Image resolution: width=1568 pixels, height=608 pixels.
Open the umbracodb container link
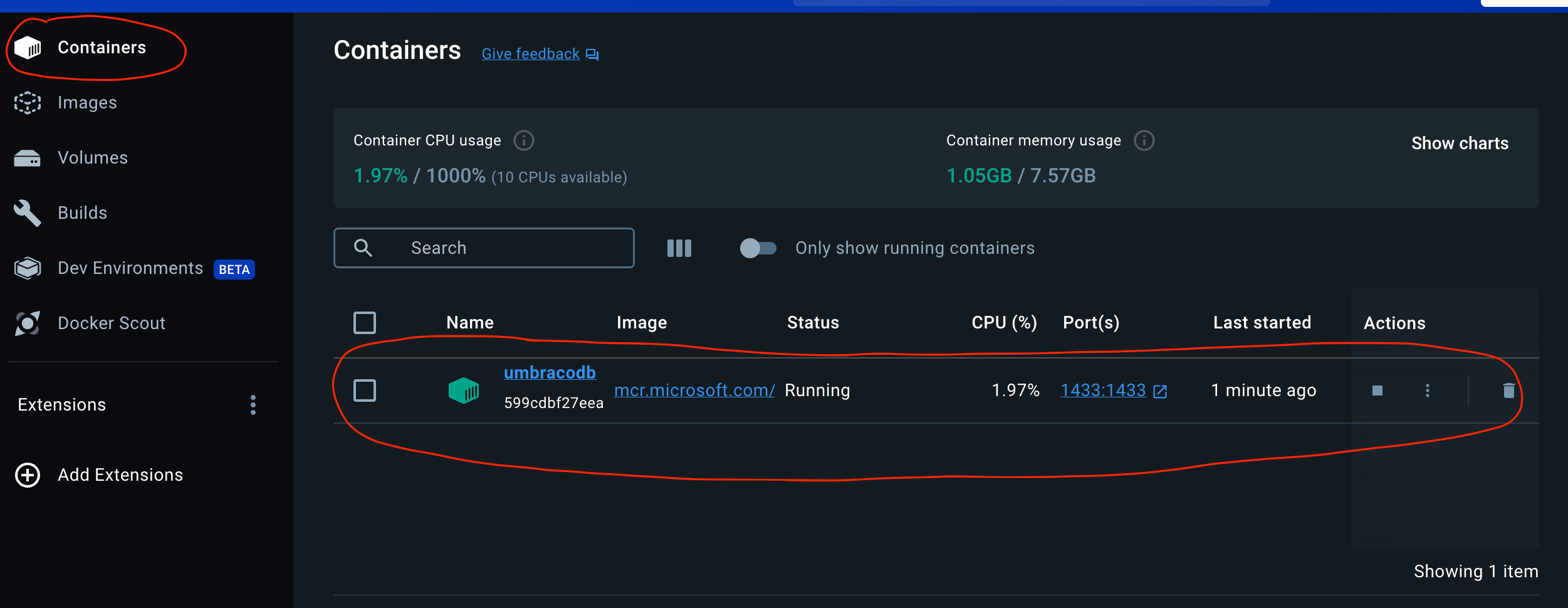tap(550, 373)
